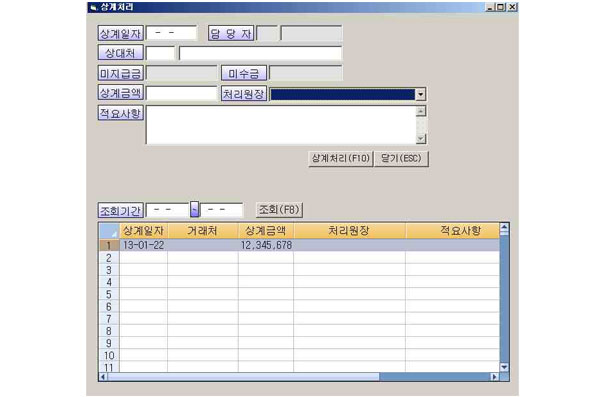Image resolution: width=600 pixels, height=397 pixels.
Task: Select row header 8 in grid
Action: tap(109, 331)
